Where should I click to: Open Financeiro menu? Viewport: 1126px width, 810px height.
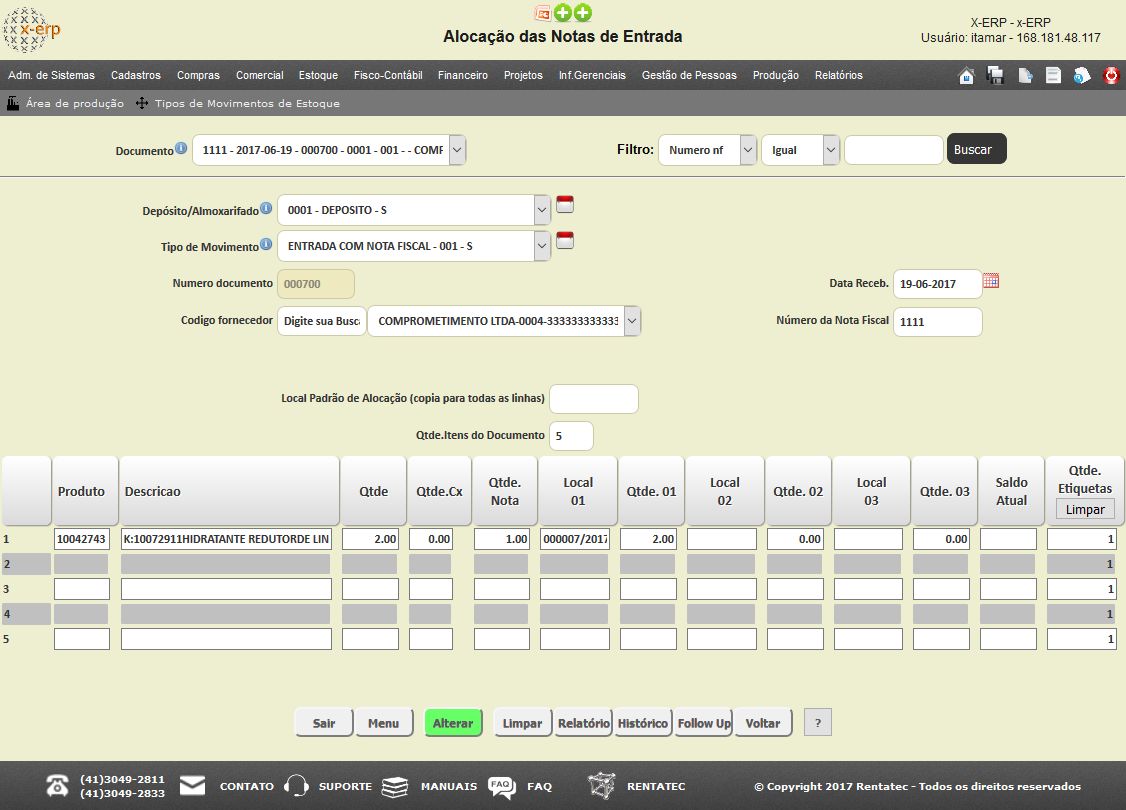462,75
